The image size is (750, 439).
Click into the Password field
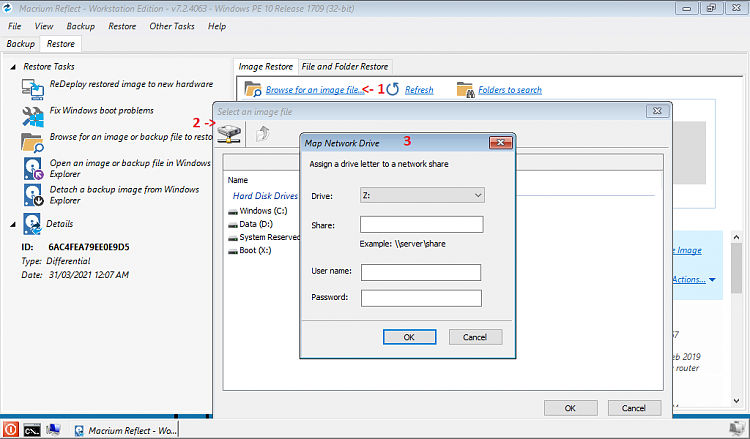pos(421,298)
